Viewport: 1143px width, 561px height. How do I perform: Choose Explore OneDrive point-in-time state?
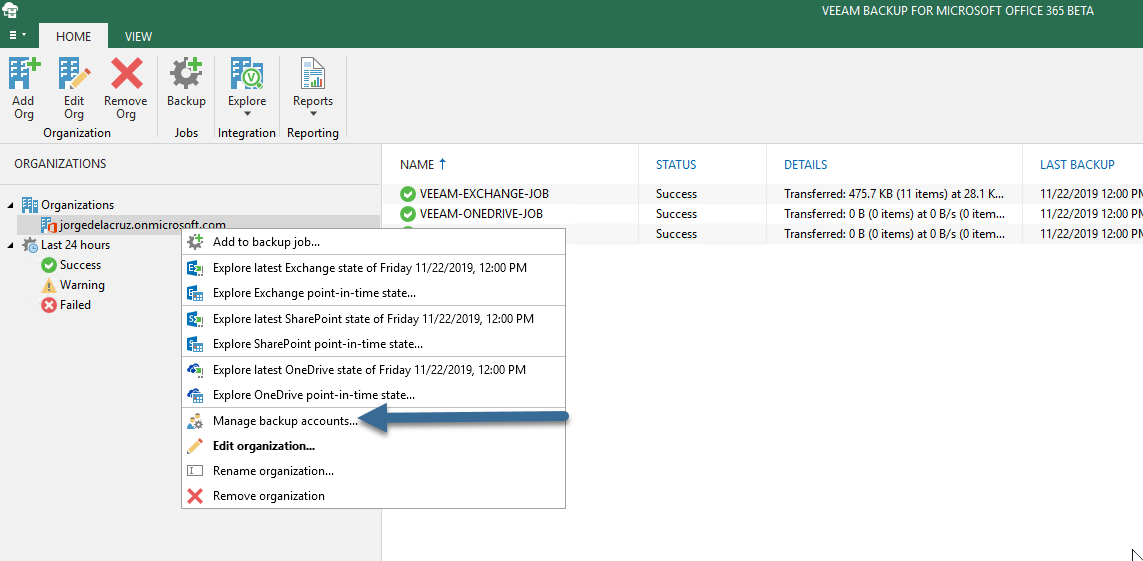373,395
